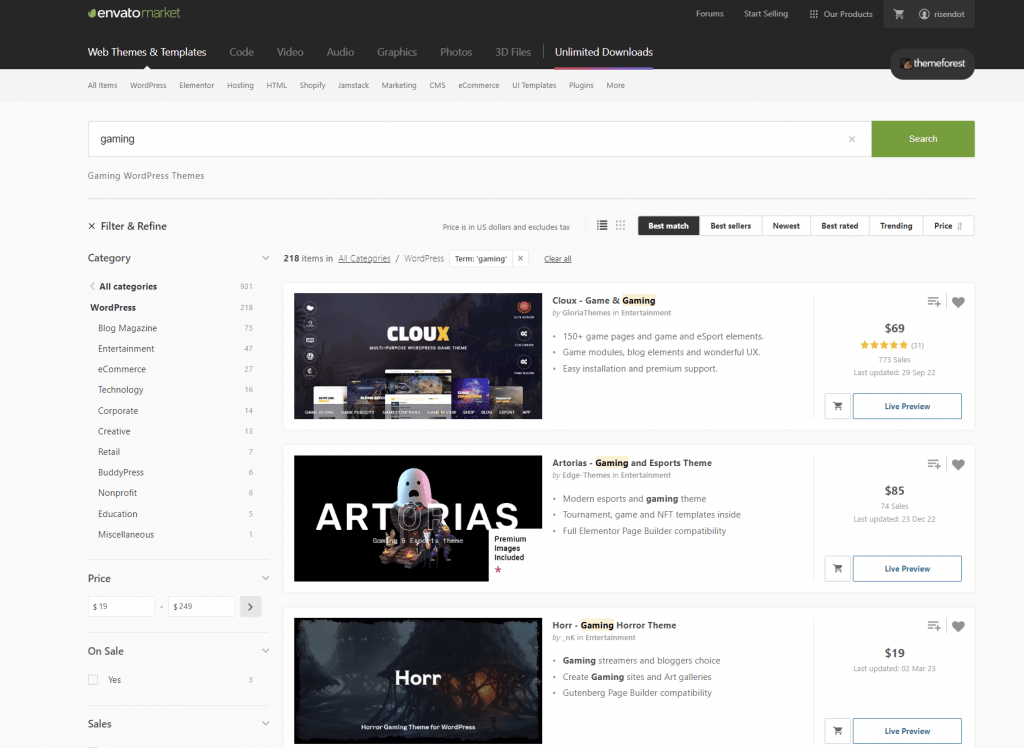Switch to list view layout
The height and width of the screenshot is (748, 1024).
tap(601, 225)
